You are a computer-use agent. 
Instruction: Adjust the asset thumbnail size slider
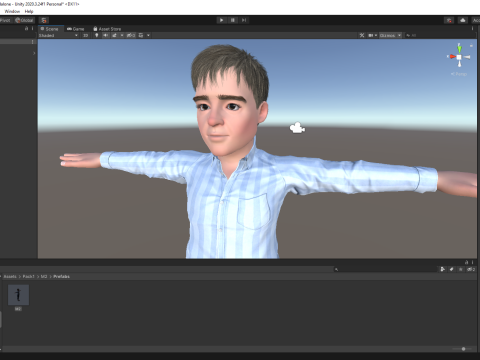pos(462,349)
